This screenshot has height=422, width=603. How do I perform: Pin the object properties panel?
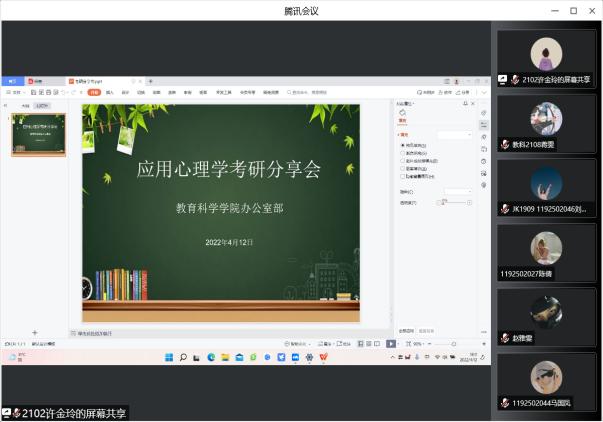pos(465,103)
